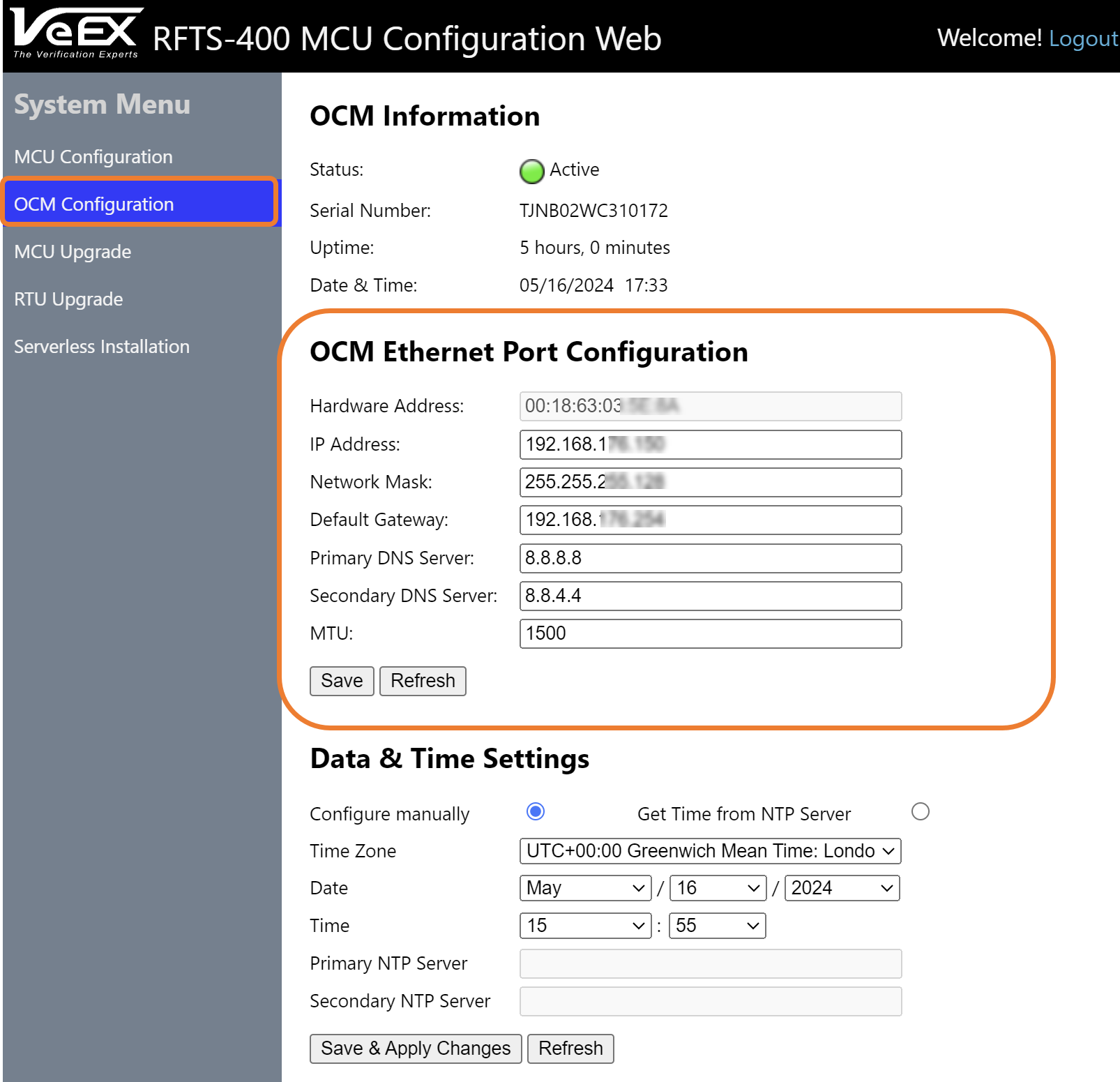Open the day dropdown showing 16

[718, 888]
